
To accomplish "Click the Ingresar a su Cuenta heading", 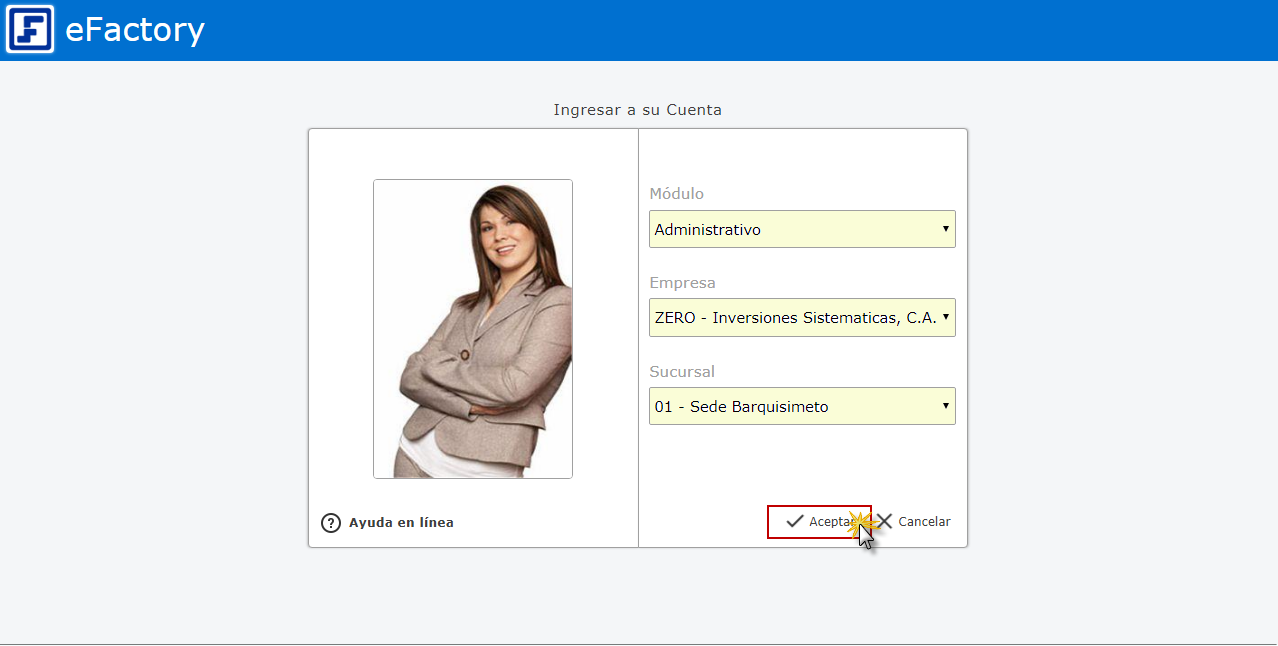I will click(637, 110).
